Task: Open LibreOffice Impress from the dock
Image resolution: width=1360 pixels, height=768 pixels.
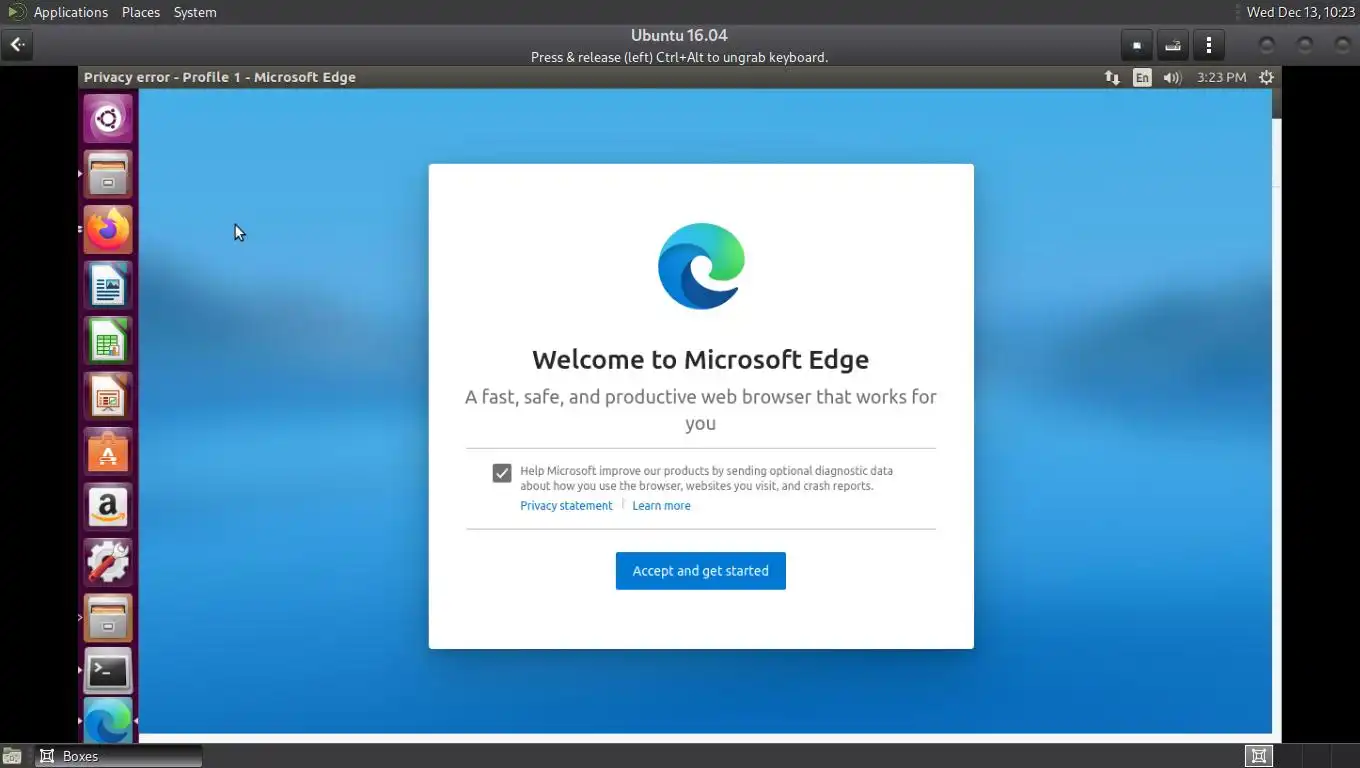Action: [108, 397]
